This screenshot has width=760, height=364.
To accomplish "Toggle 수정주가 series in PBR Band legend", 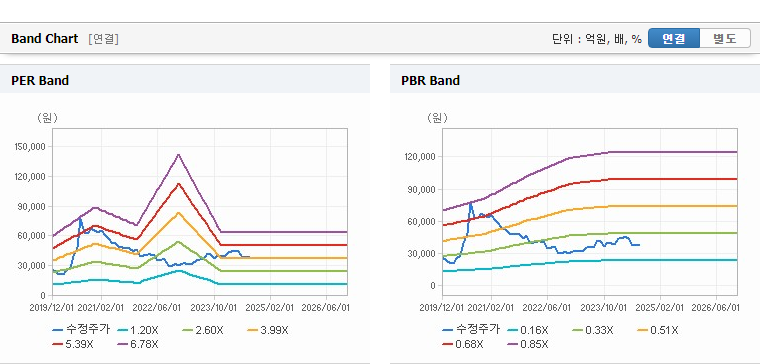I will 471,330.
